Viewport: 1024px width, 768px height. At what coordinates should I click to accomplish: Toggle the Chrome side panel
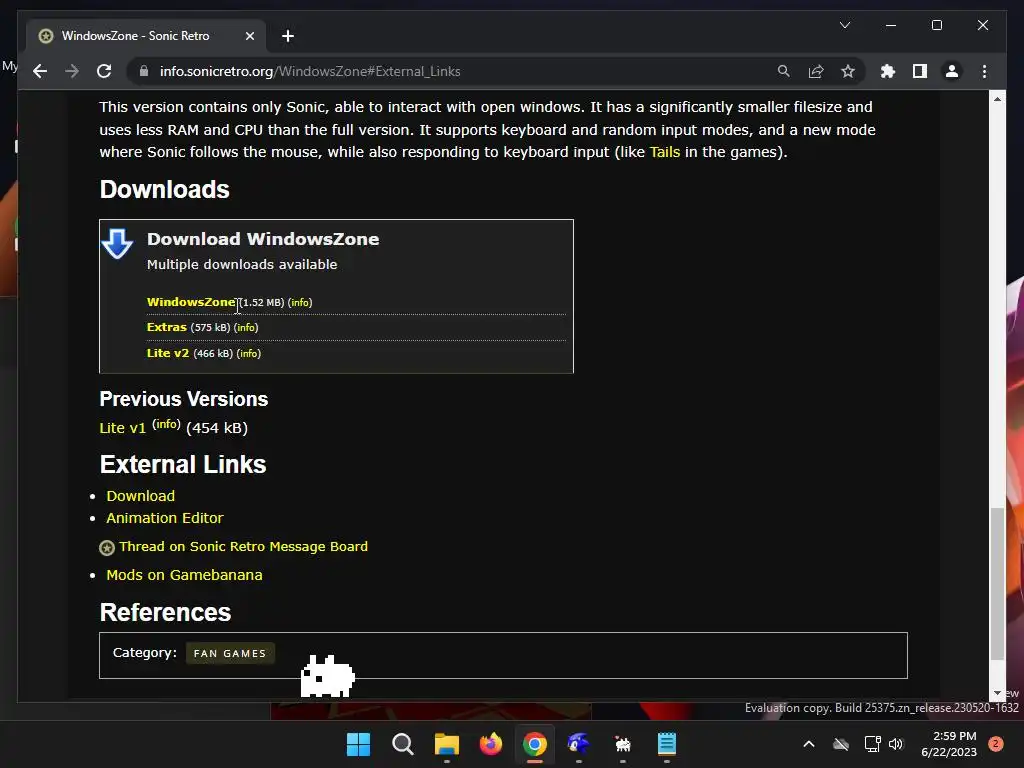coord(920,71)
